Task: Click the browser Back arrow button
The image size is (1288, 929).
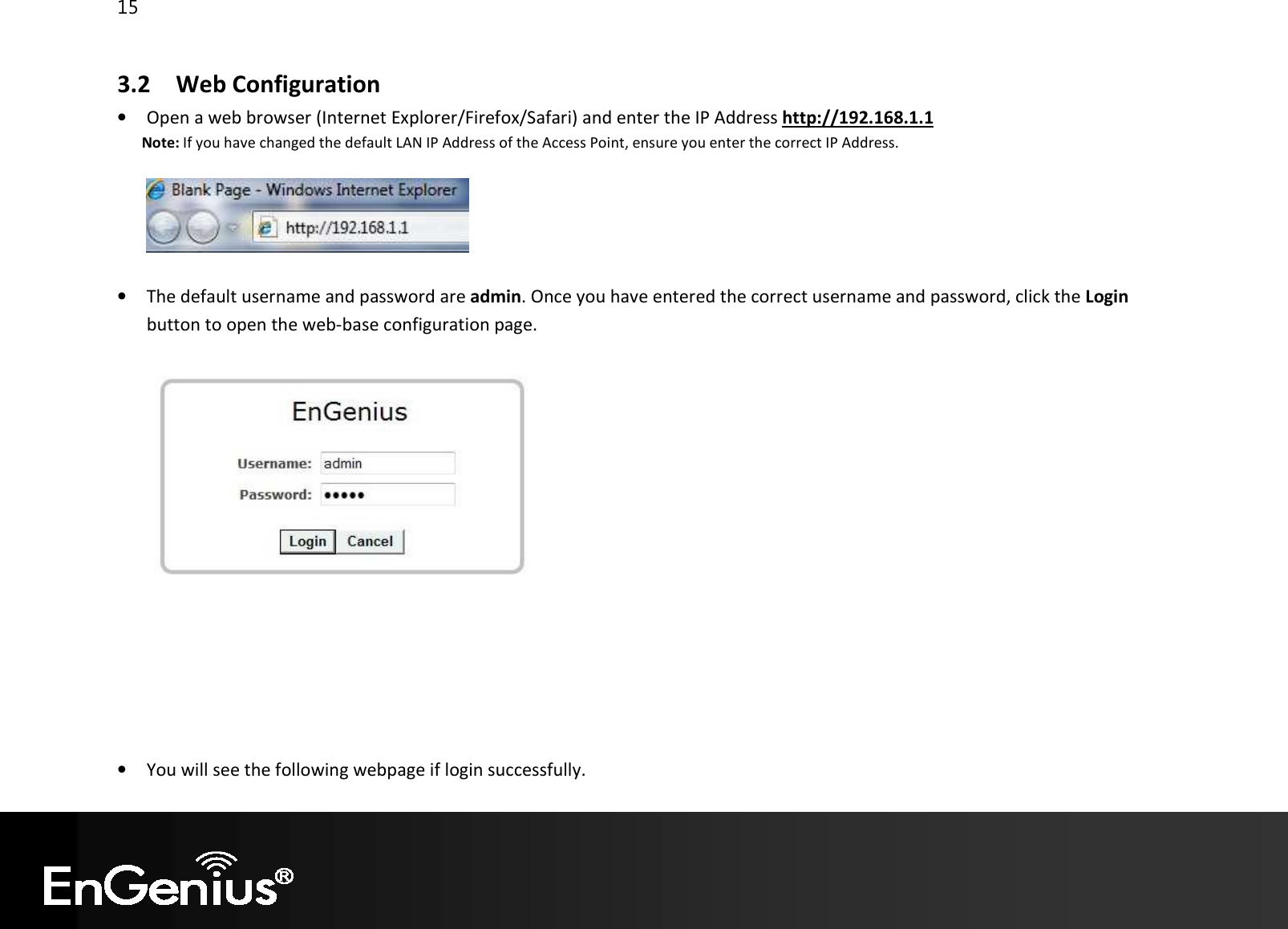Action: coord(164,228)
